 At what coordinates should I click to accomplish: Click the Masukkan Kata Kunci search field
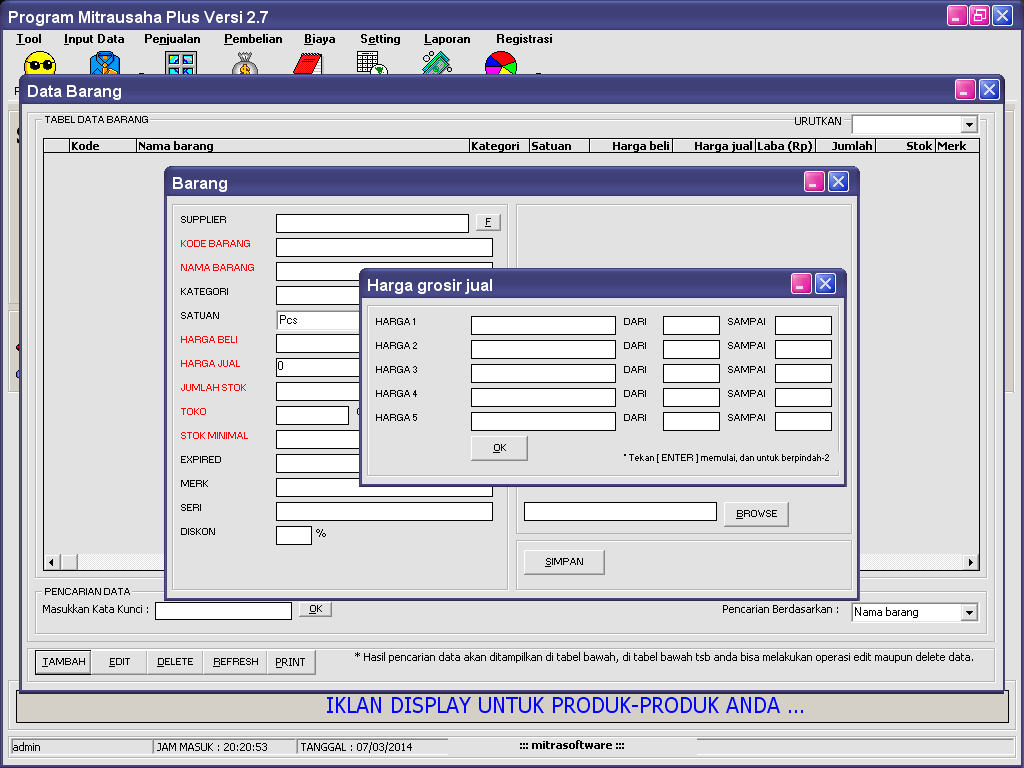click(x=223, y=611)
